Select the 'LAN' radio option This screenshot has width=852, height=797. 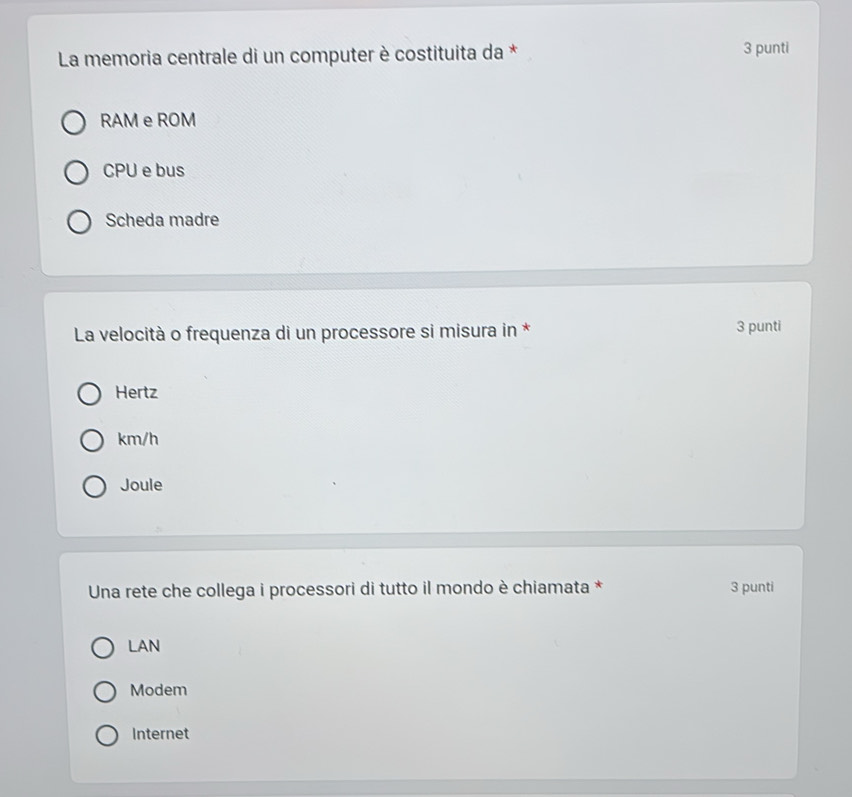(102, 648)
